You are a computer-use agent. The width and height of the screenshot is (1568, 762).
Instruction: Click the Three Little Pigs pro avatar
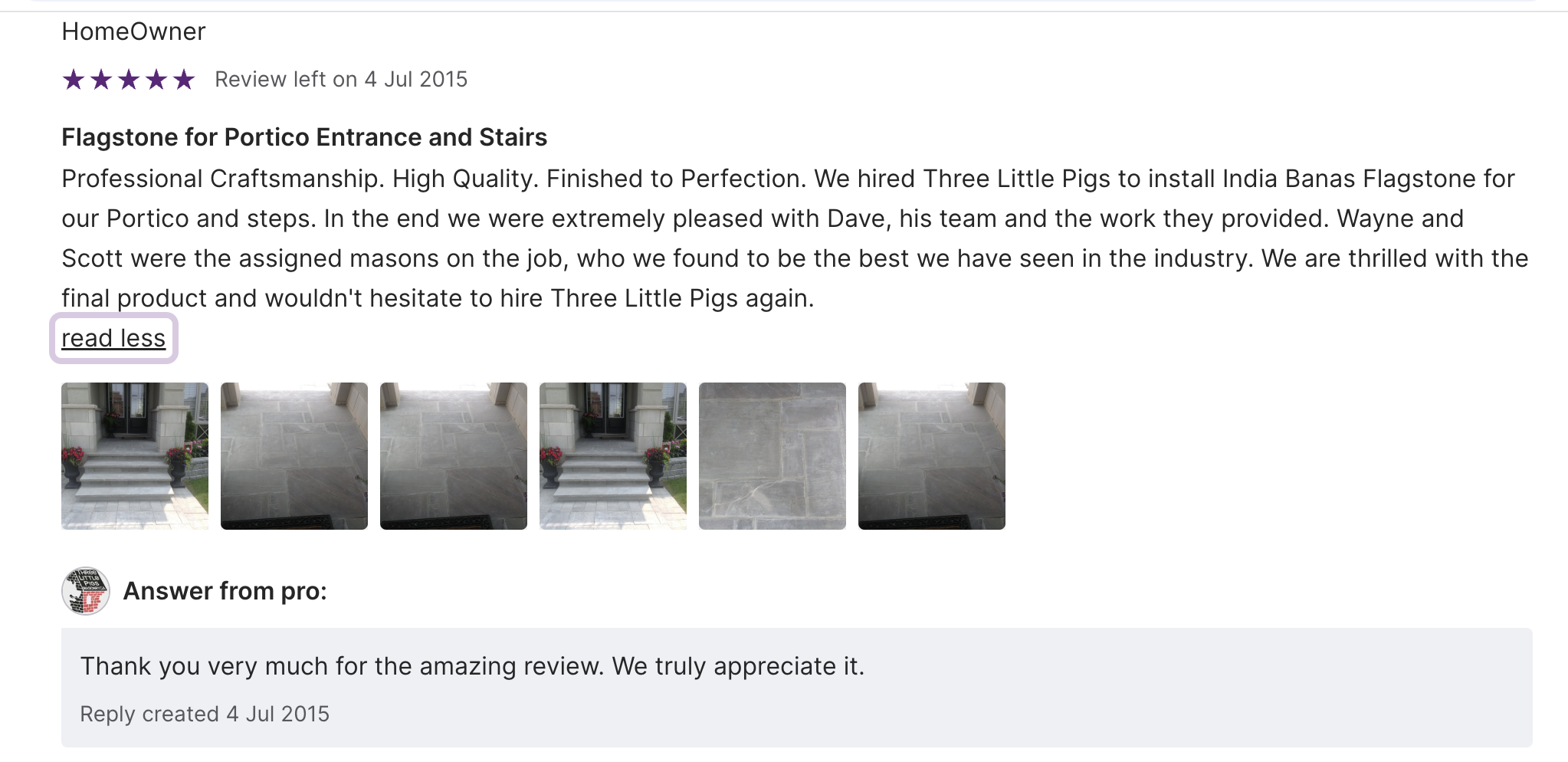pyautogui.click(x=86, y=591)
